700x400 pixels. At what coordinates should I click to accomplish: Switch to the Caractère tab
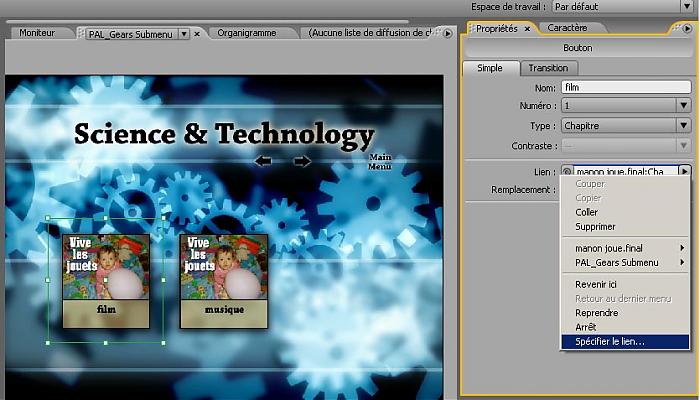(x=567, y=28)
